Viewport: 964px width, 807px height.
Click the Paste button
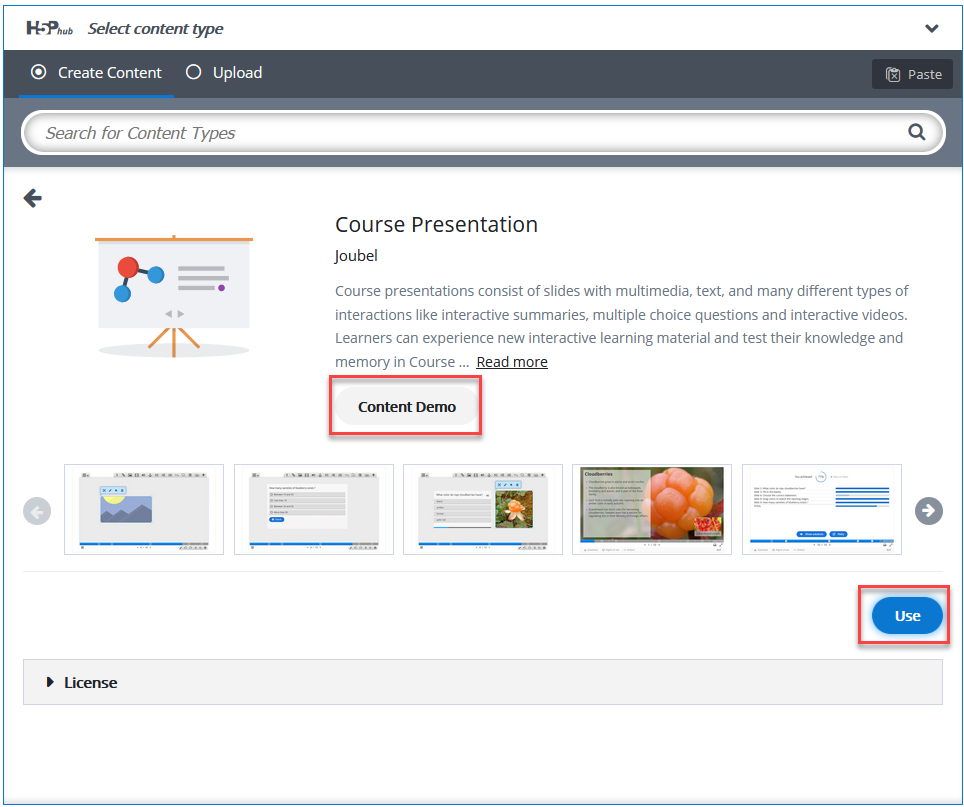(x=912, y=74)
